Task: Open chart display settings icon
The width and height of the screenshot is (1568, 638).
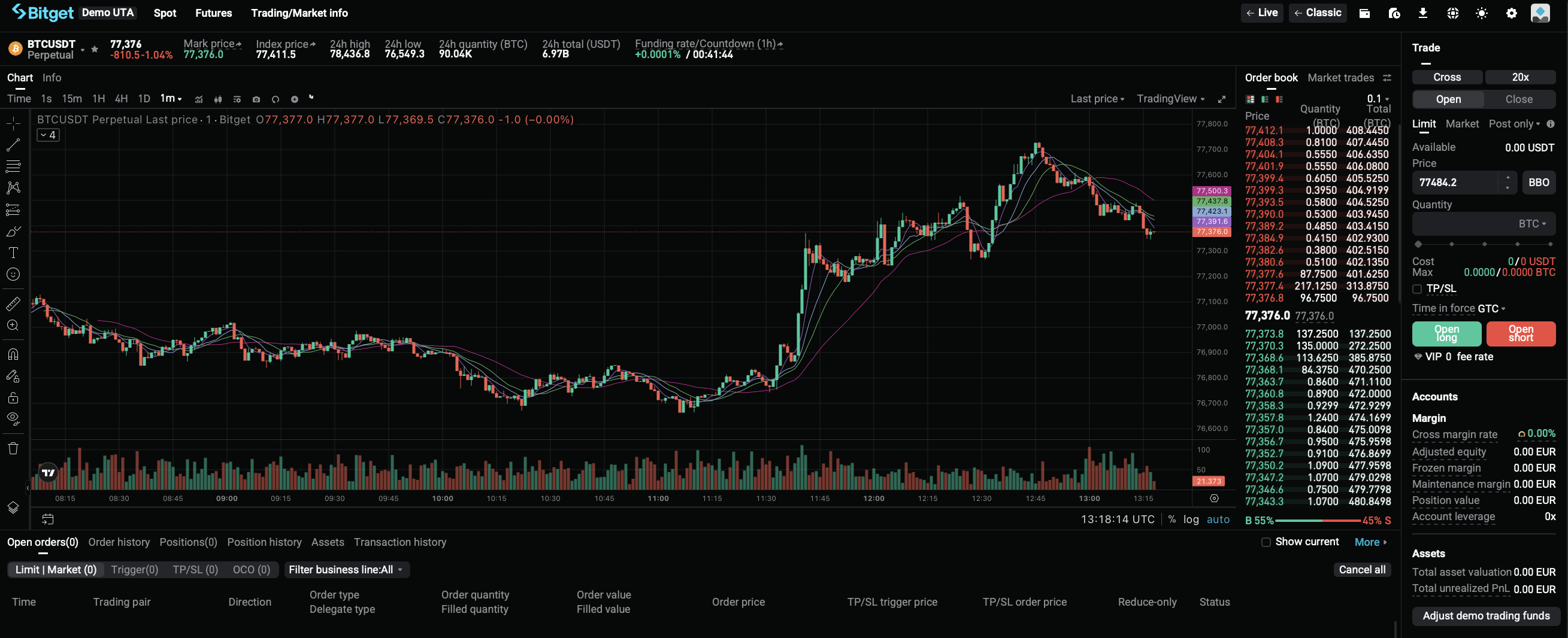Action: tap(237, 99)
